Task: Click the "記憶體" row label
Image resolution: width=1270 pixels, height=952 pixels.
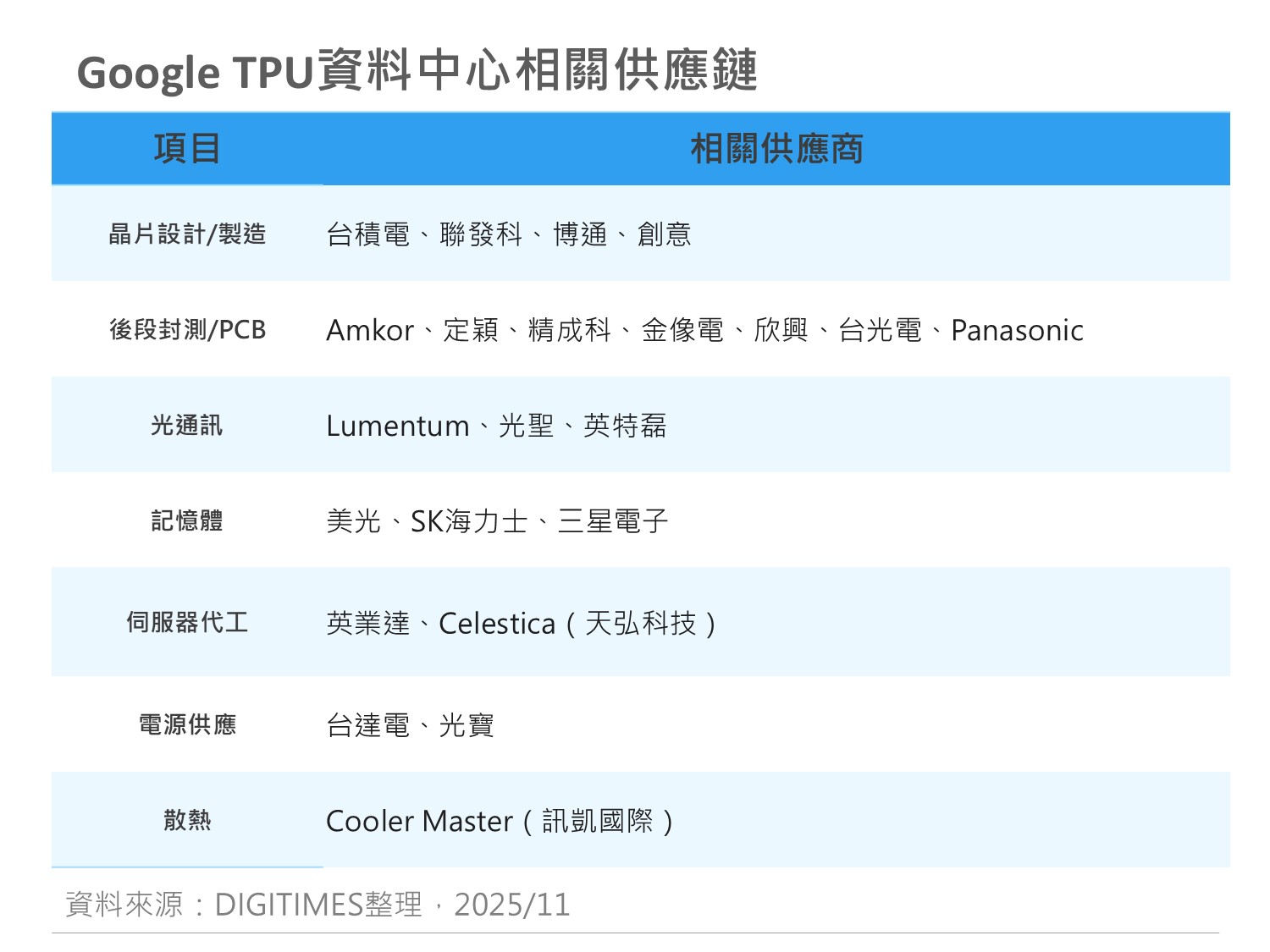Action: click(187, 520)
